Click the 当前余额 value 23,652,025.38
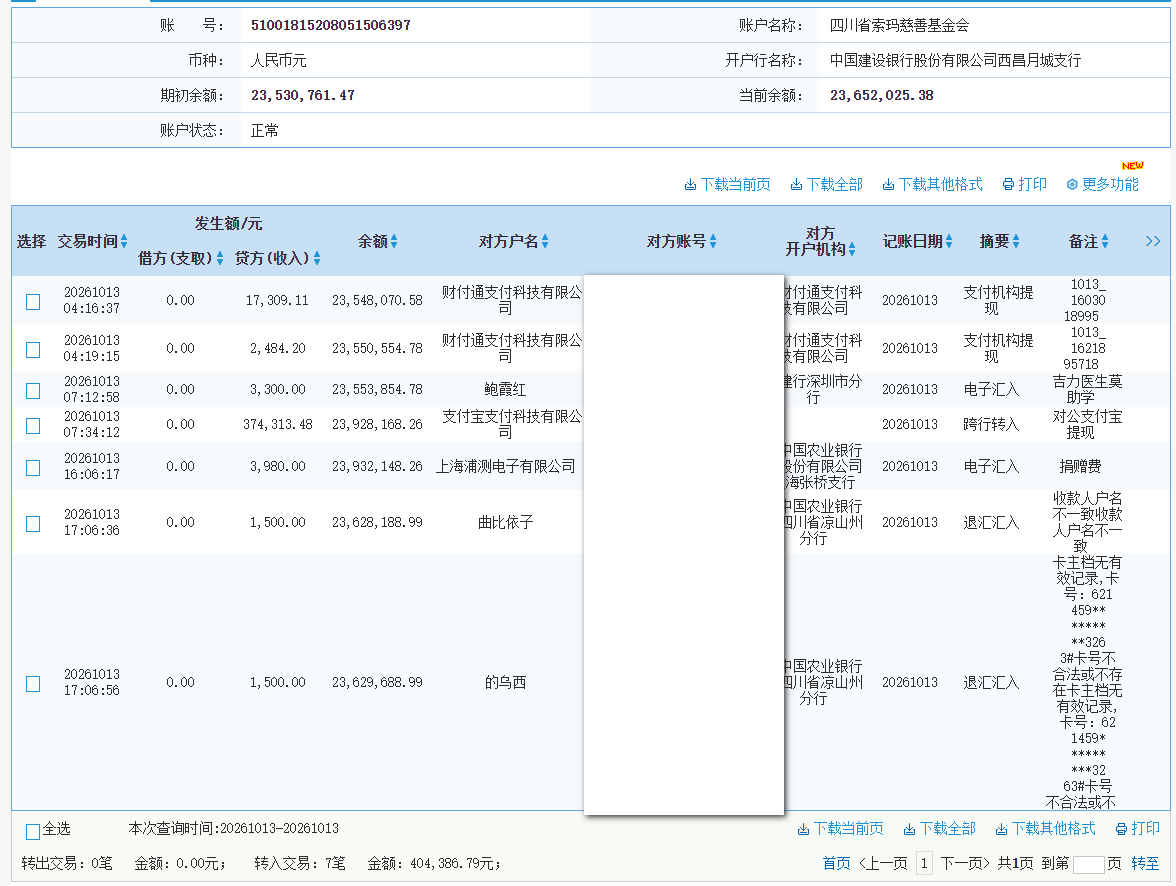 click(x=882, y=95)
